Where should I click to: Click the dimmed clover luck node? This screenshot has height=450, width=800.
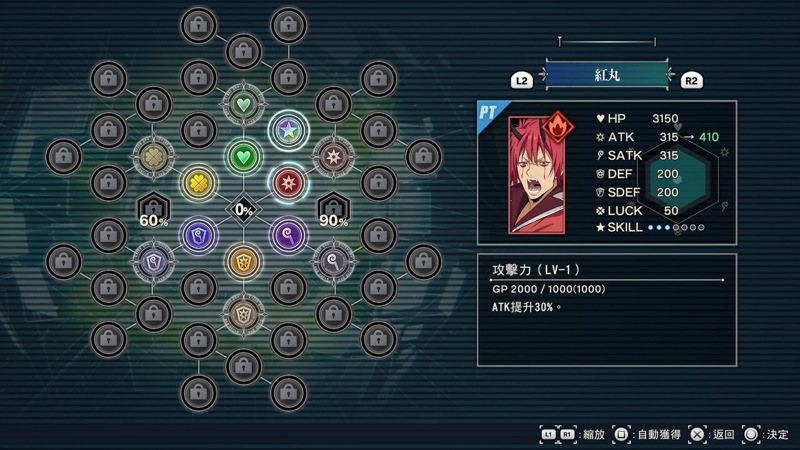pyautogui.click(x=154, y=157)
